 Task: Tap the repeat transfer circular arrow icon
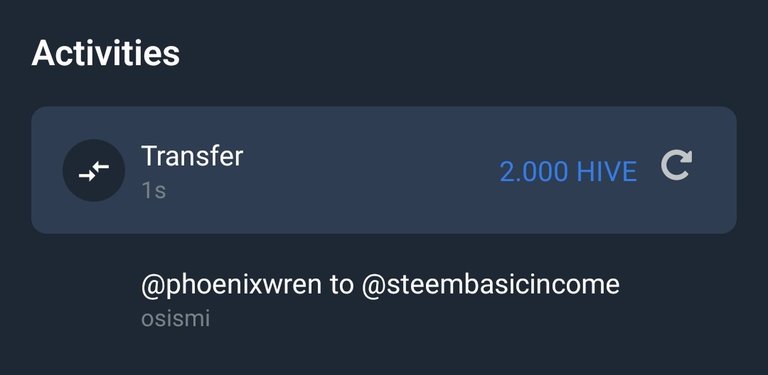676,165
